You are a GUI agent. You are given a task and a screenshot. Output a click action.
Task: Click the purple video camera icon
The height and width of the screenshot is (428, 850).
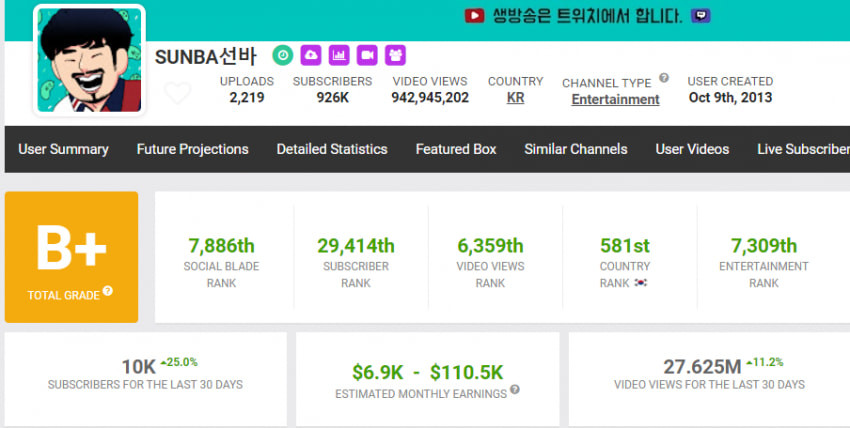367,55
